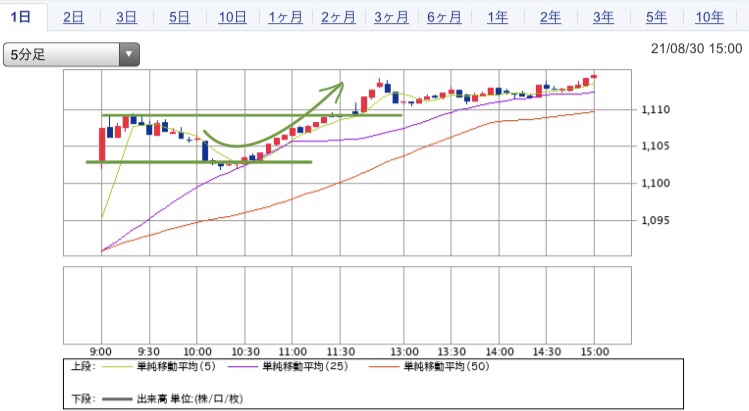Switch chart to 10日 period
Viewport: 749px width, 411px height.
[x=233, y=18]
